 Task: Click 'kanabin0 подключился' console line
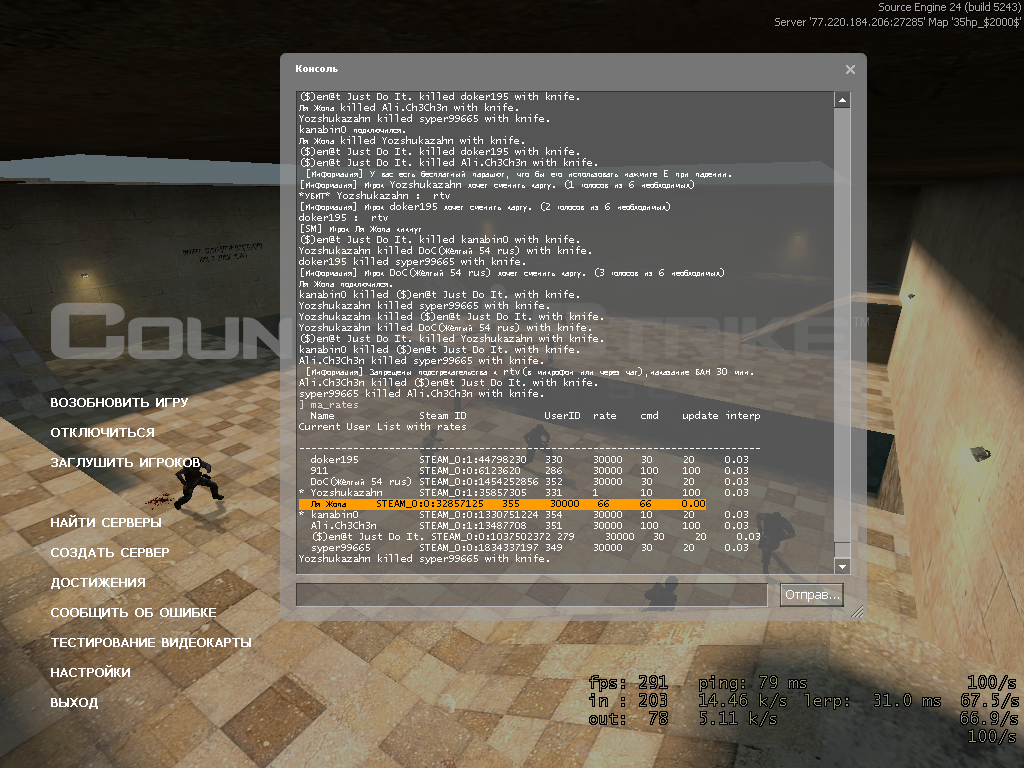pyautogui.click(x=352, y=130)
